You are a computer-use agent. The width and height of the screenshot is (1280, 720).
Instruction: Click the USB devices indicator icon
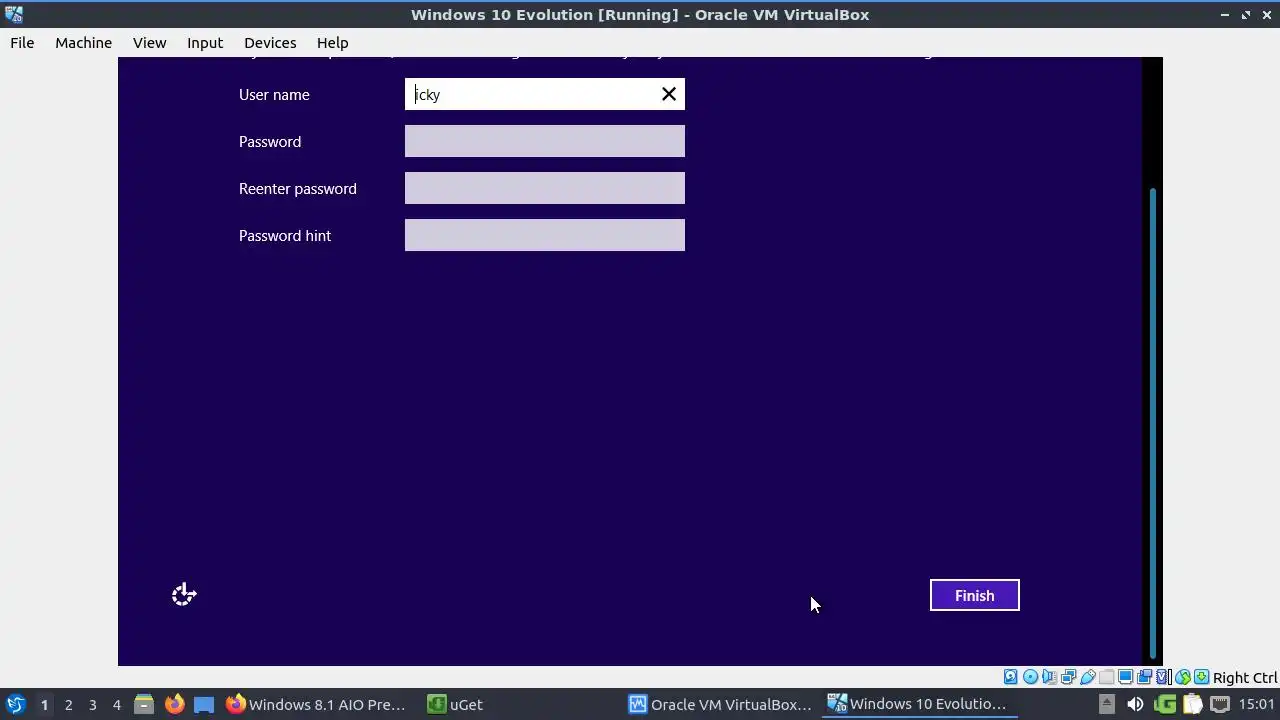pos(1087,677)
